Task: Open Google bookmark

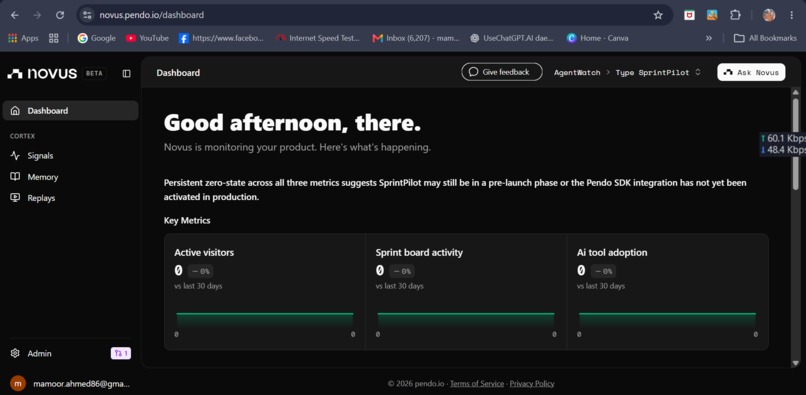Action: [97, 38]
